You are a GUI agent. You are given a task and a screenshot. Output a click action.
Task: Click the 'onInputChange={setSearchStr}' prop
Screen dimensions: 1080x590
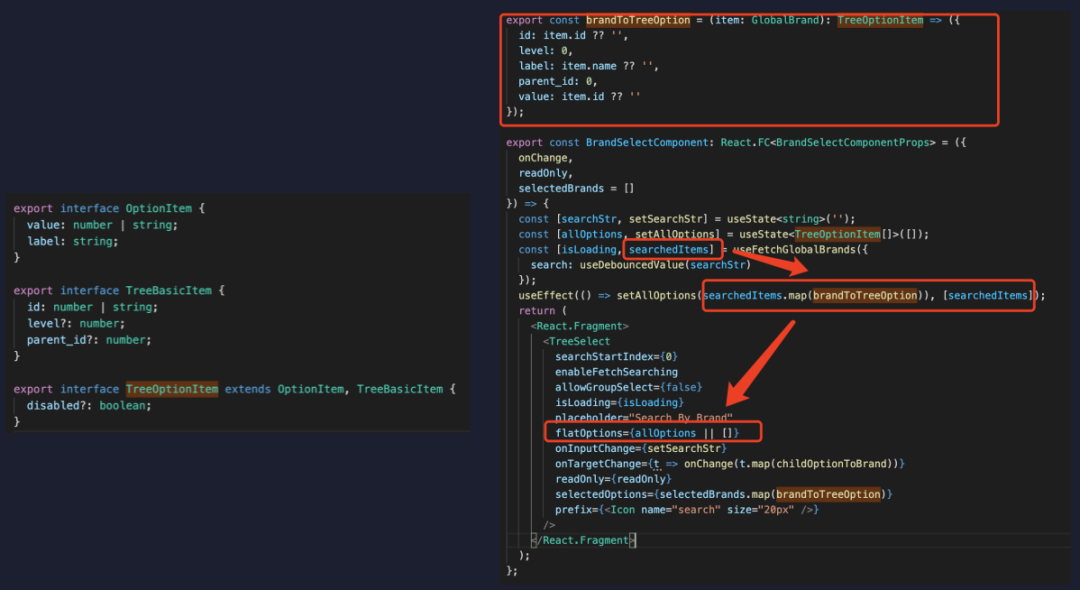point(641,448)
